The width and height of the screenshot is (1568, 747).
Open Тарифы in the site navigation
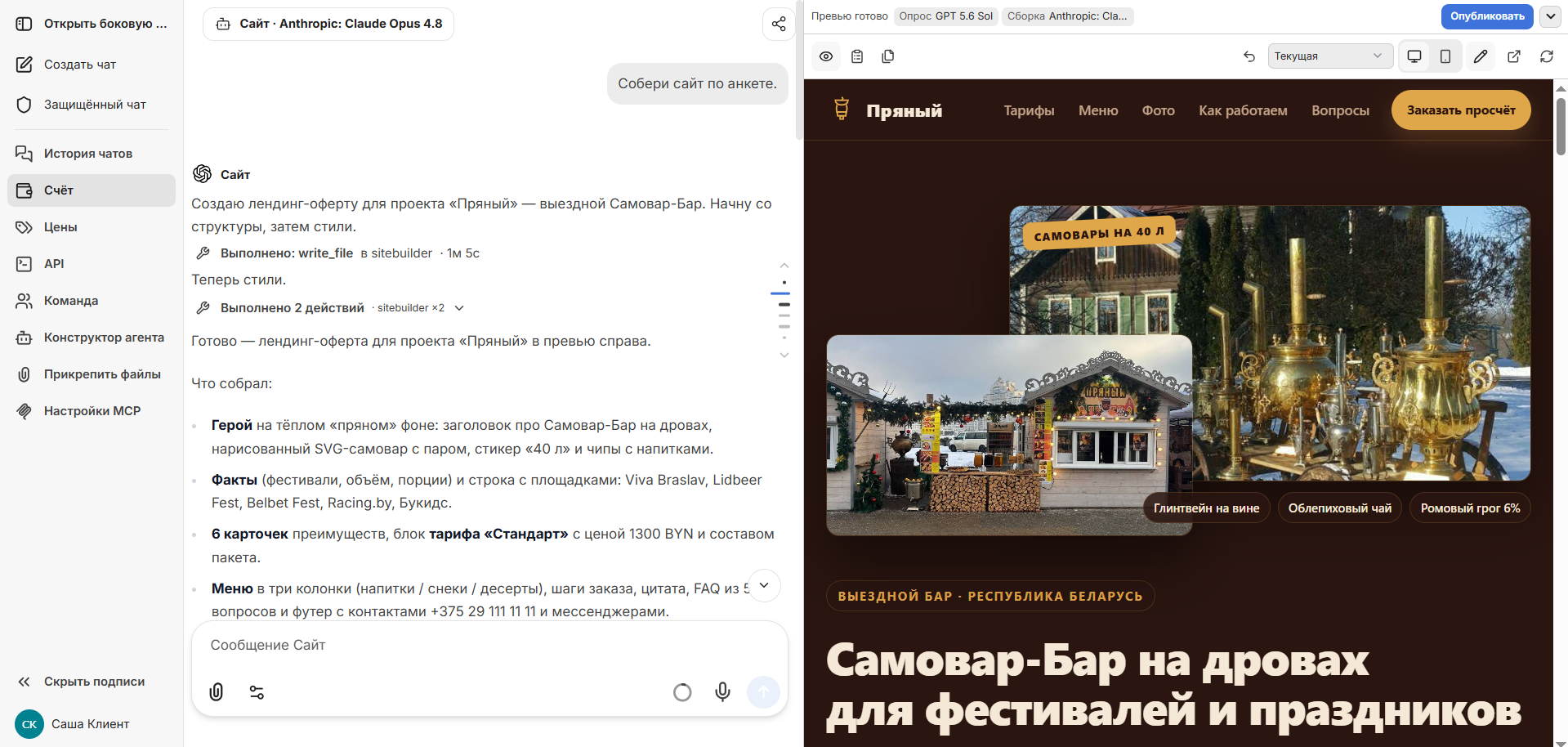tap(1029, 110)
